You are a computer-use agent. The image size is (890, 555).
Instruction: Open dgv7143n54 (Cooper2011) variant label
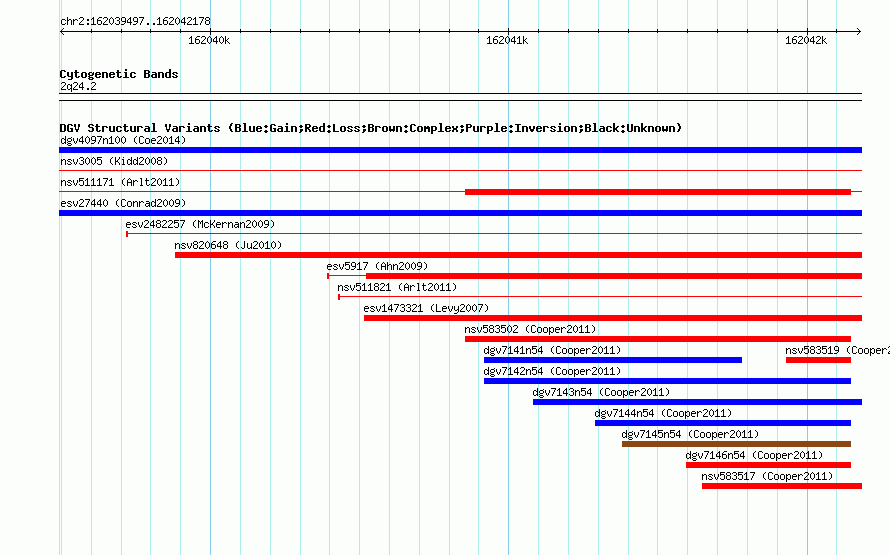point(601,392)
